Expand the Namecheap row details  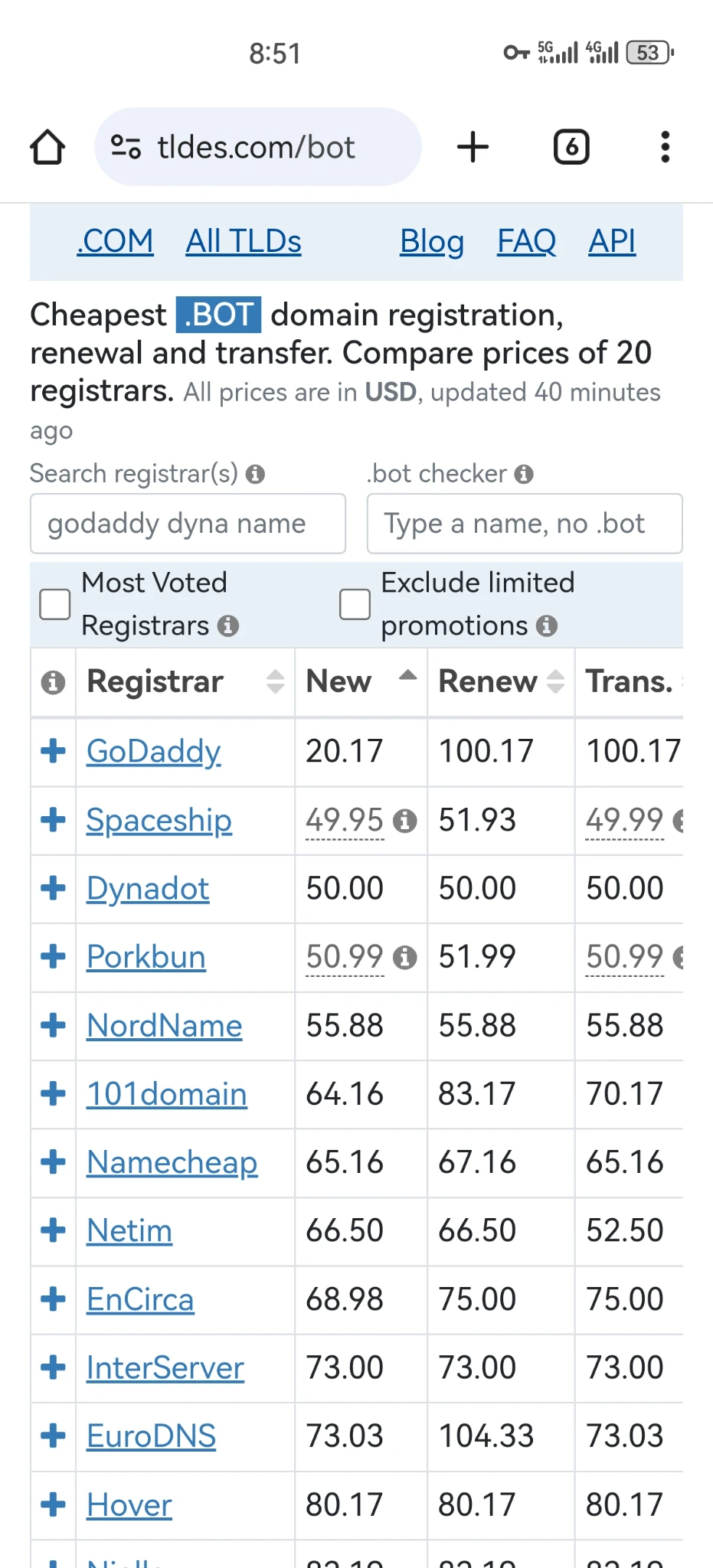click(x=53, y=1162)
